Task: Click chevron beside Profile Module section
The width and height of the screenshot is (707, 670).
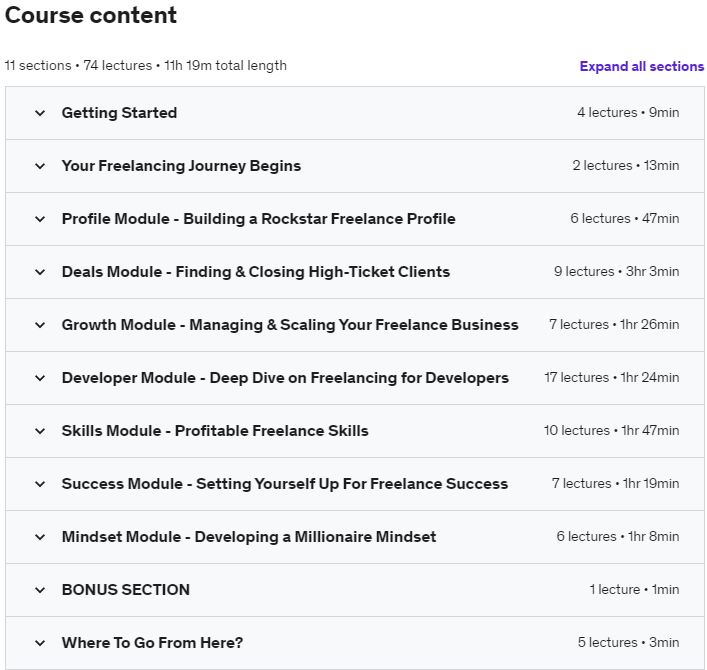Action: [40, 219]
